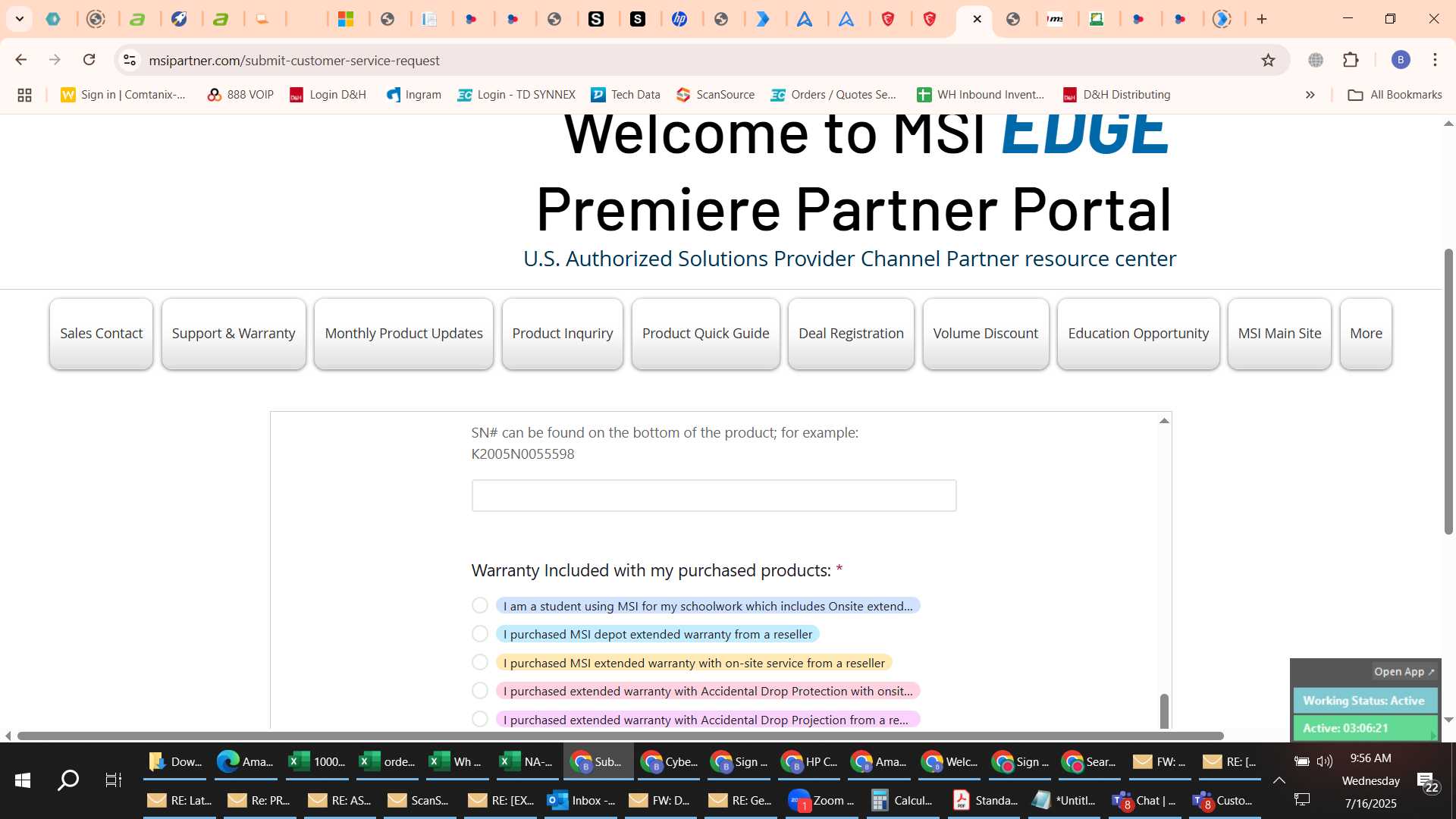
Task: Open the Tech Data bookmark
Action: coord(626,95)
